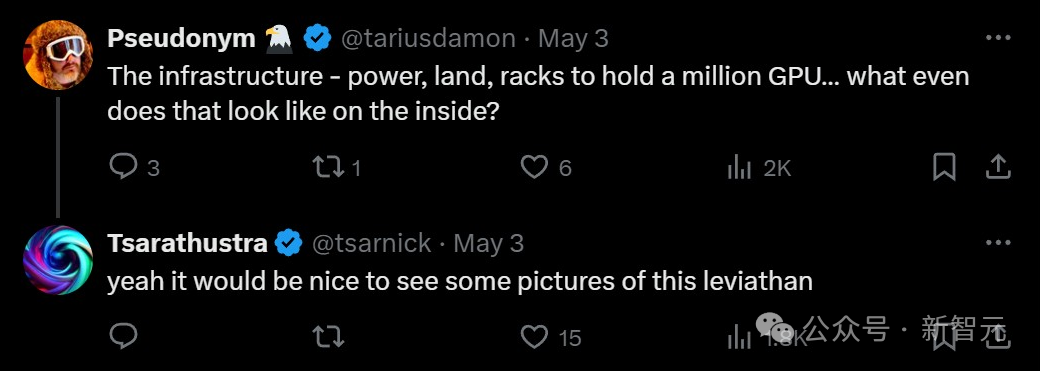Image resolution: width=1040 pixels, height=371 pixels.
Task: Bookmark Pseudonym's tweet
Action: [x=944, y=167]
